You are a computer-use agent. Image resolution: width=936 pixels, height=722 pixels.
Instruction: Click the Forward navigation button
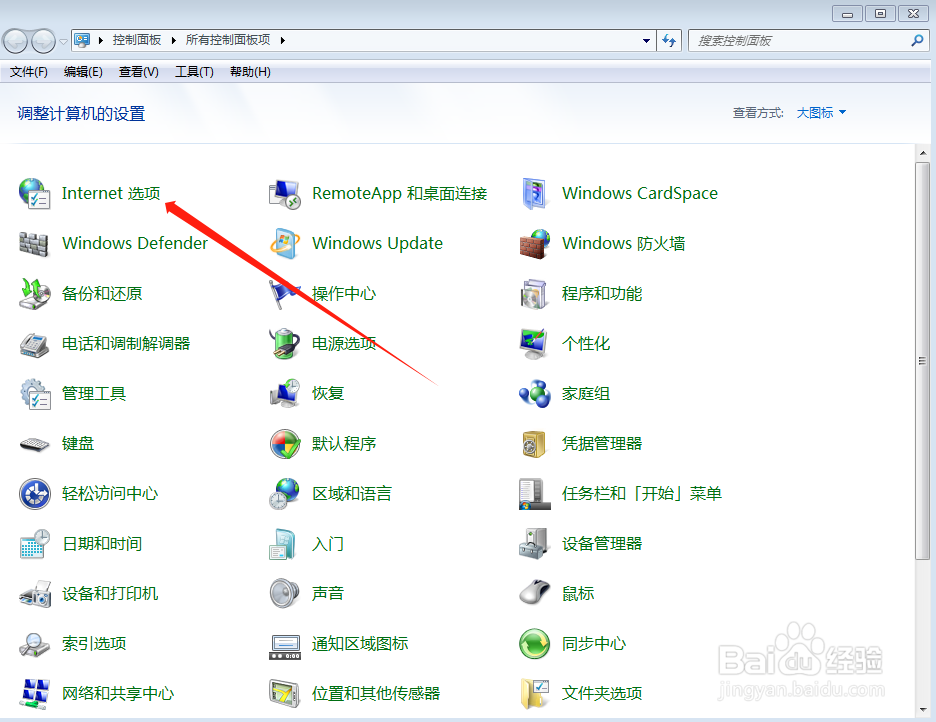(43, 41)
